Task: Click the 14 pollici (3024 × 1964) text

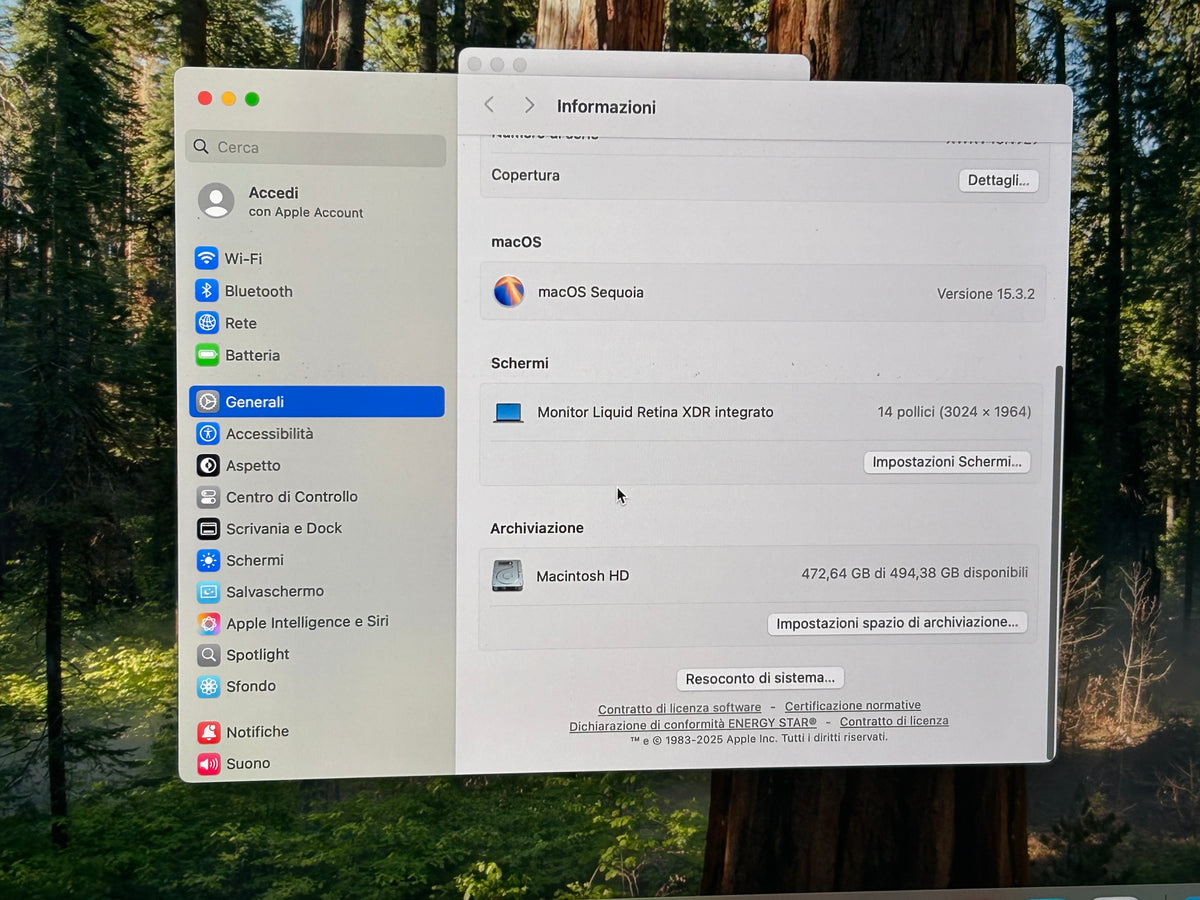Action: point(954,412)
